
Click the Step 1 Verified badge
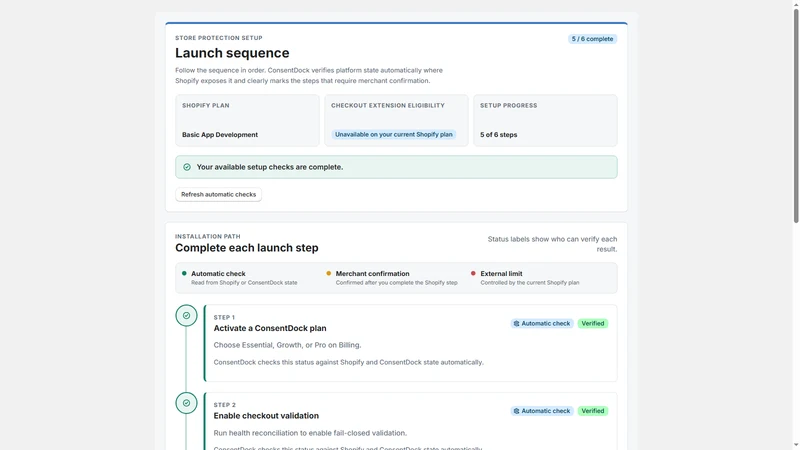(592, 323)
